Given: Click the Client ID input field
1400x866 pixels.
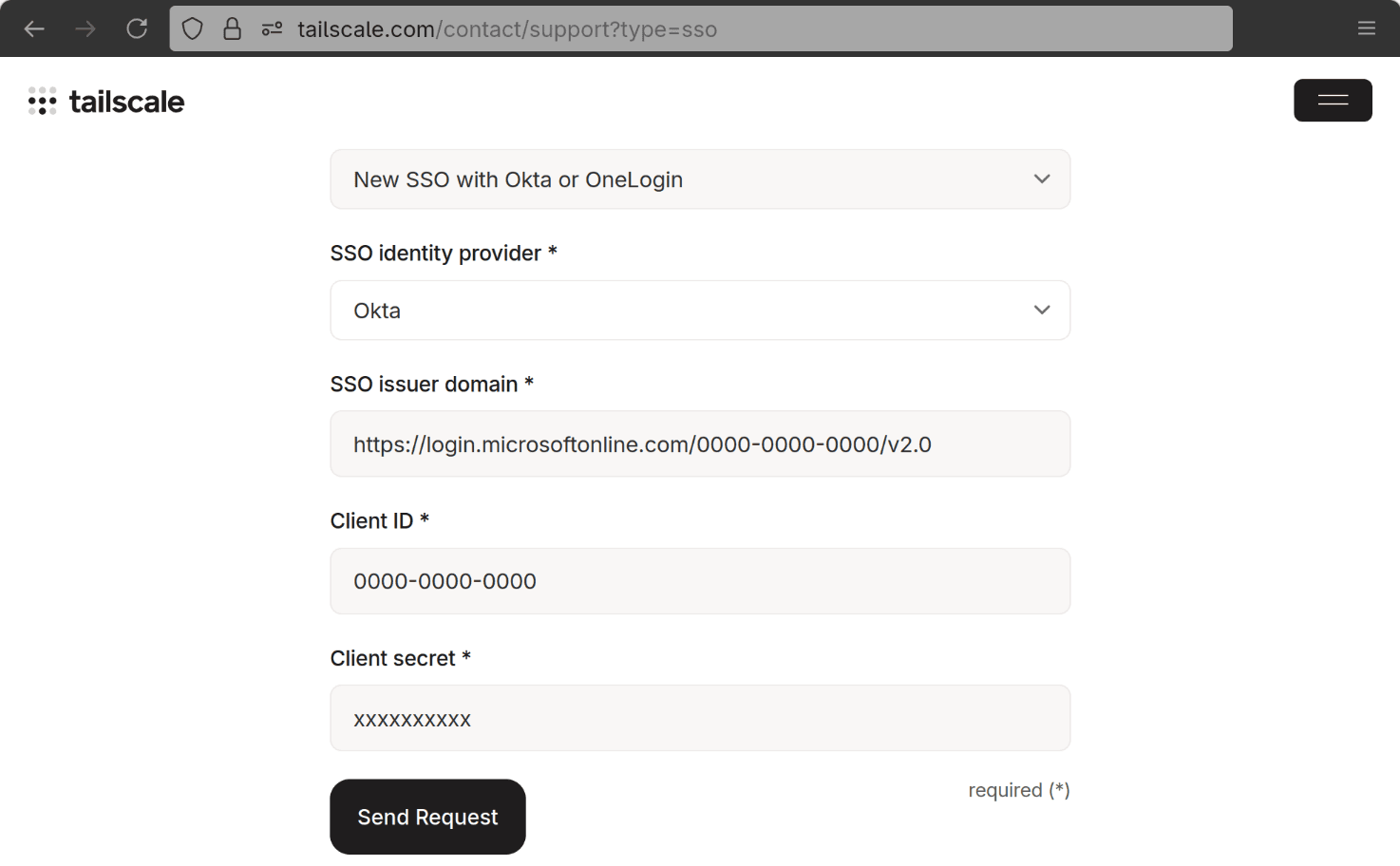Looking at the screenshot, I should 700,580.
